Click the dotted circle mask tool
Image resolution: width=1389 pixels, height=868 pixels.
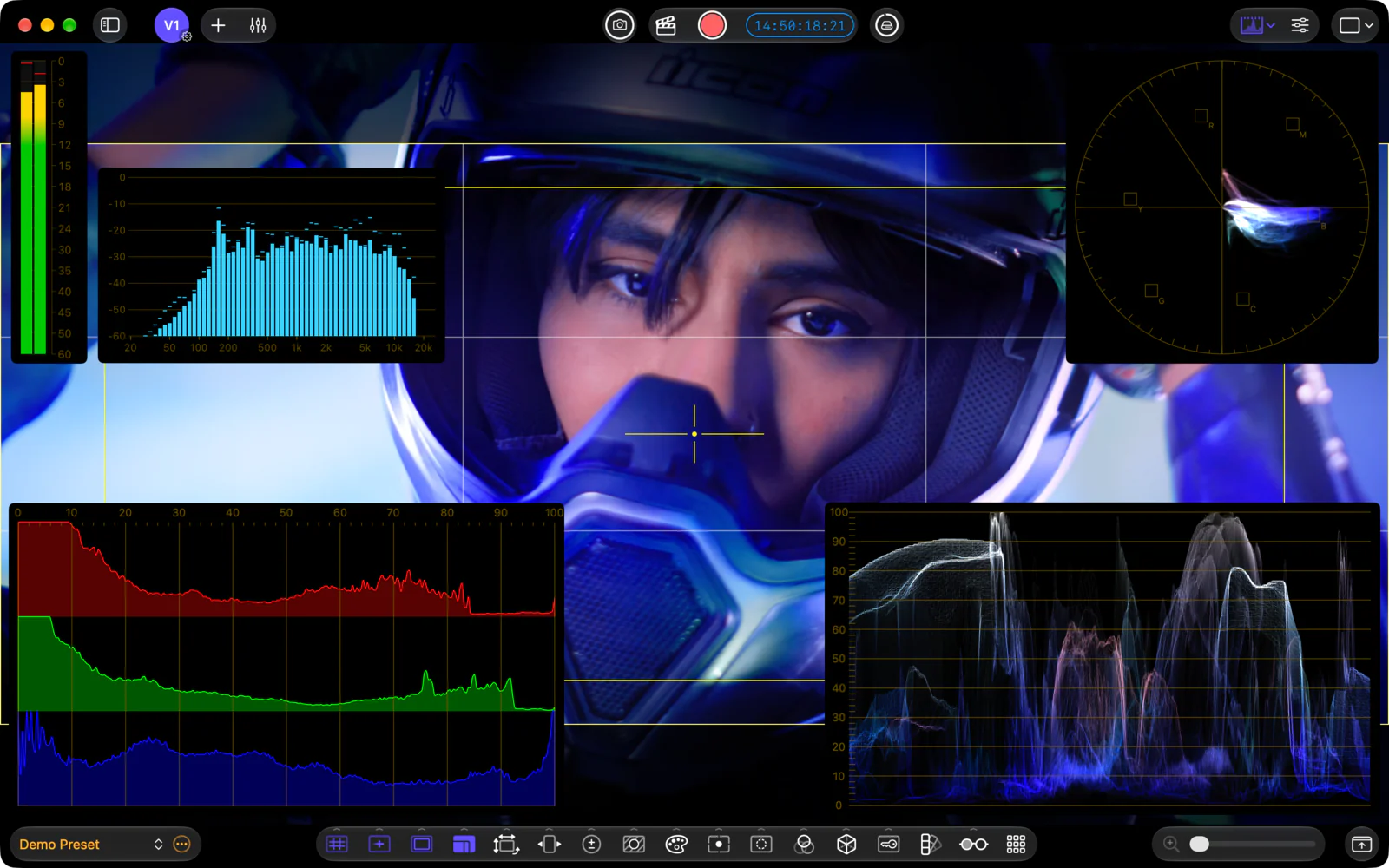pos(761,844)
